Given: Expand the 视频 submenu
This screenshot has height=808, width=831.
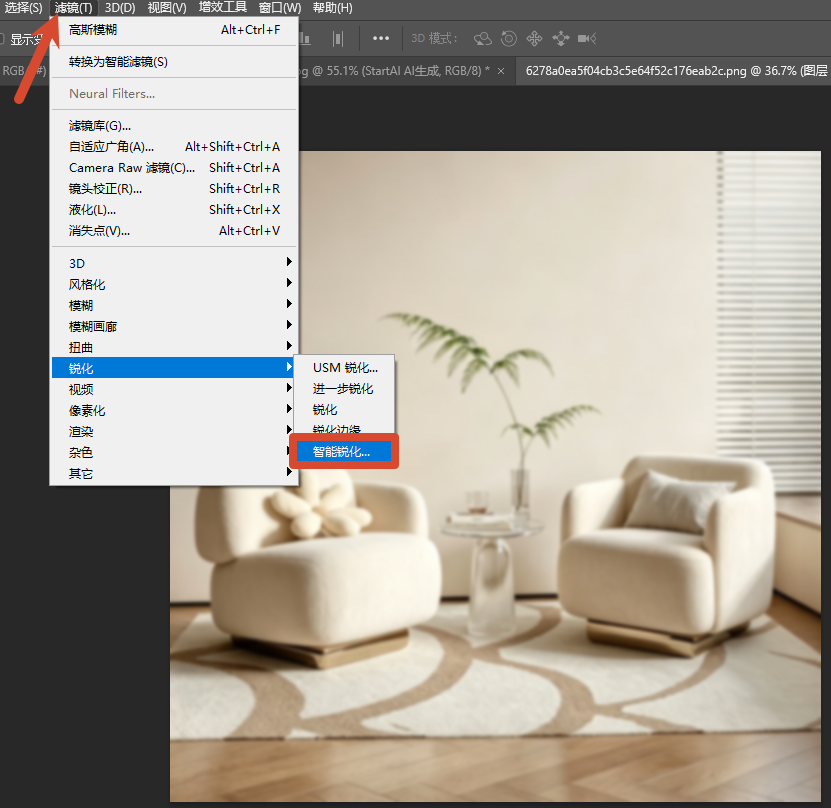Looking at the screenshot, I should [174, 389].
